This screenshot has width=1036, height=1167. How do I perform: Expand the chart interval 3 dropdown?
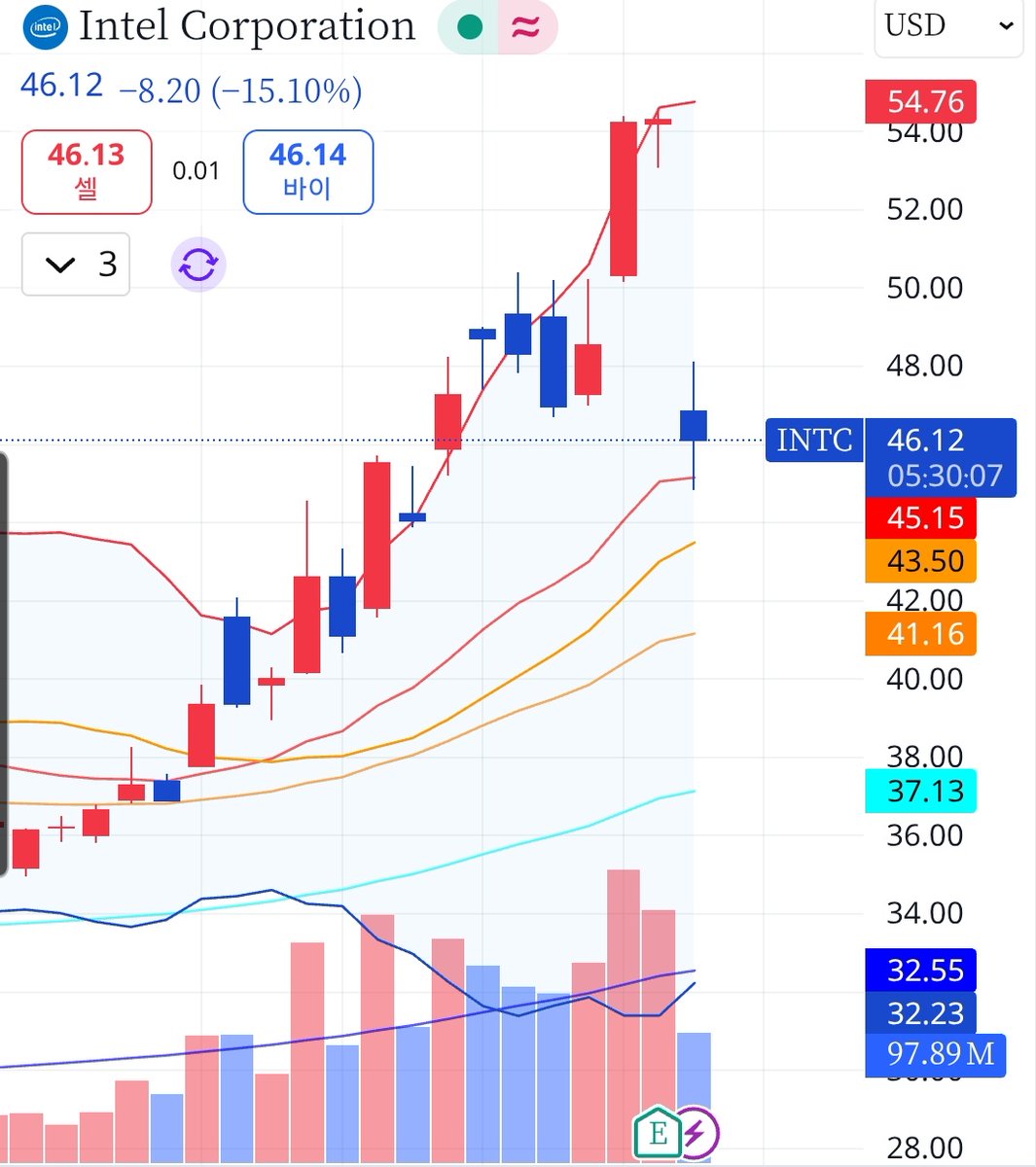[76, 264]
